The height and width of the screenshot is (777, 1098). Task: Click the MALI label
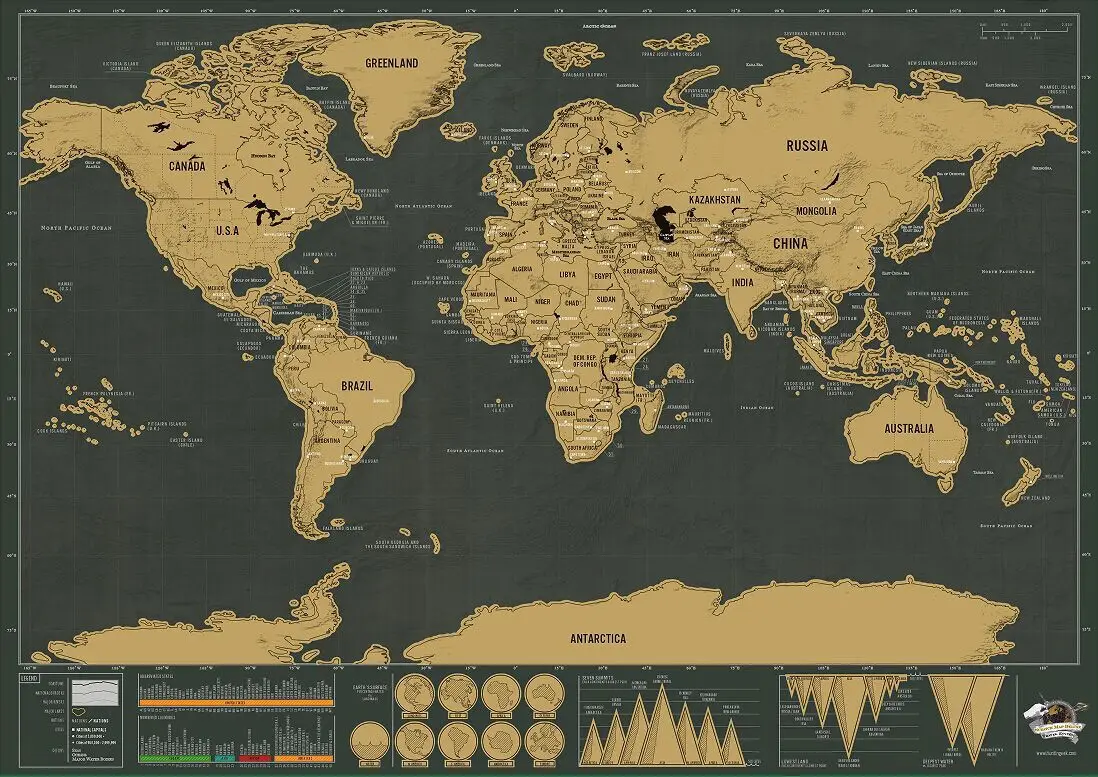click(511, 300)
